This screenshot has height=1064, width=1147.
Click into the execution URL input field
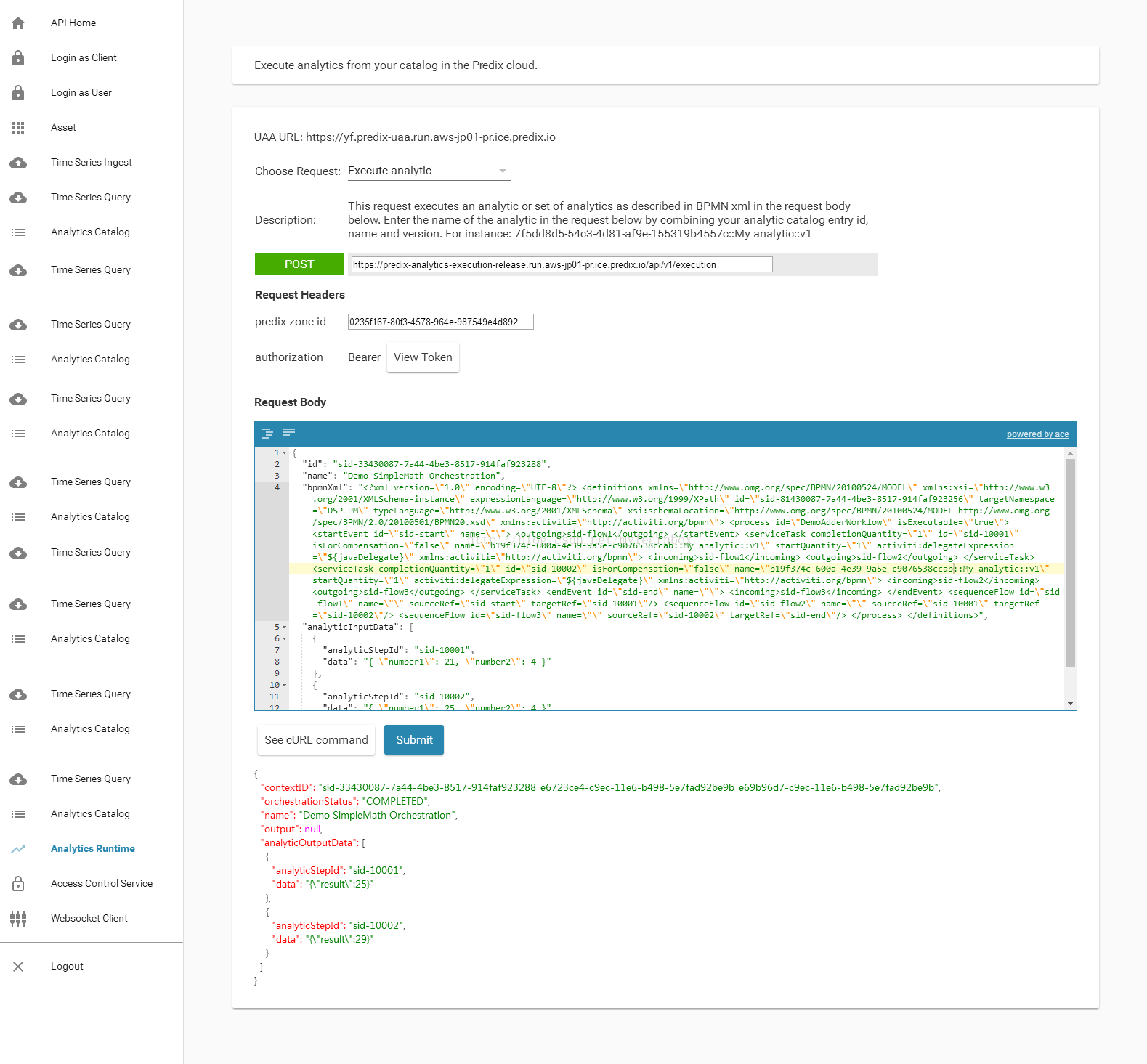[x=562, y=264]
